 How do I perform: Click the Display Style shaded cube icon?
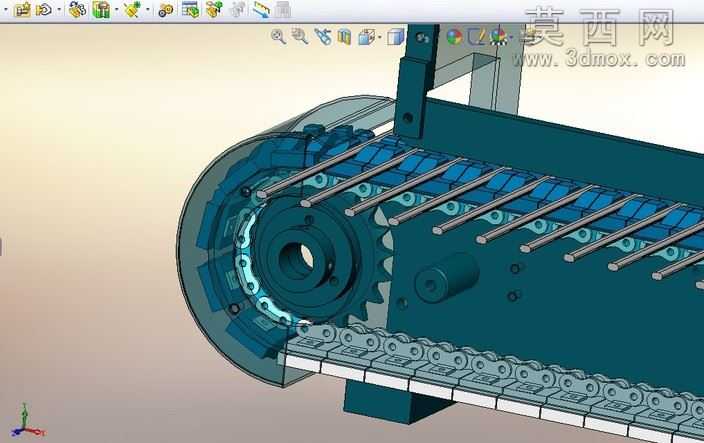396,37
